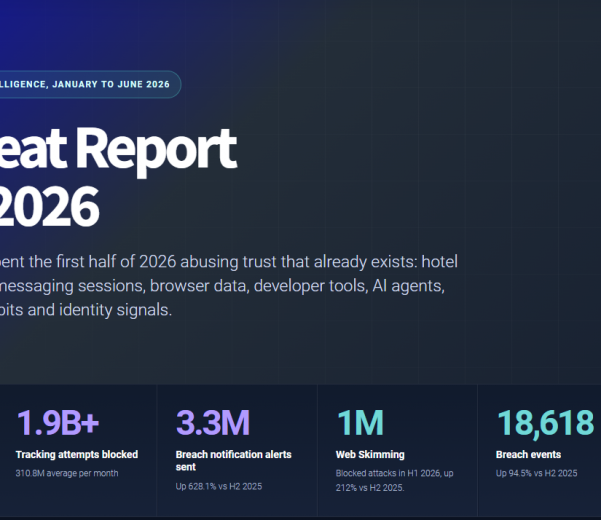The width and height of the screenshot is (601, 520).
Task: Click '310.8M average per month' text
Action: pos(67,473)
